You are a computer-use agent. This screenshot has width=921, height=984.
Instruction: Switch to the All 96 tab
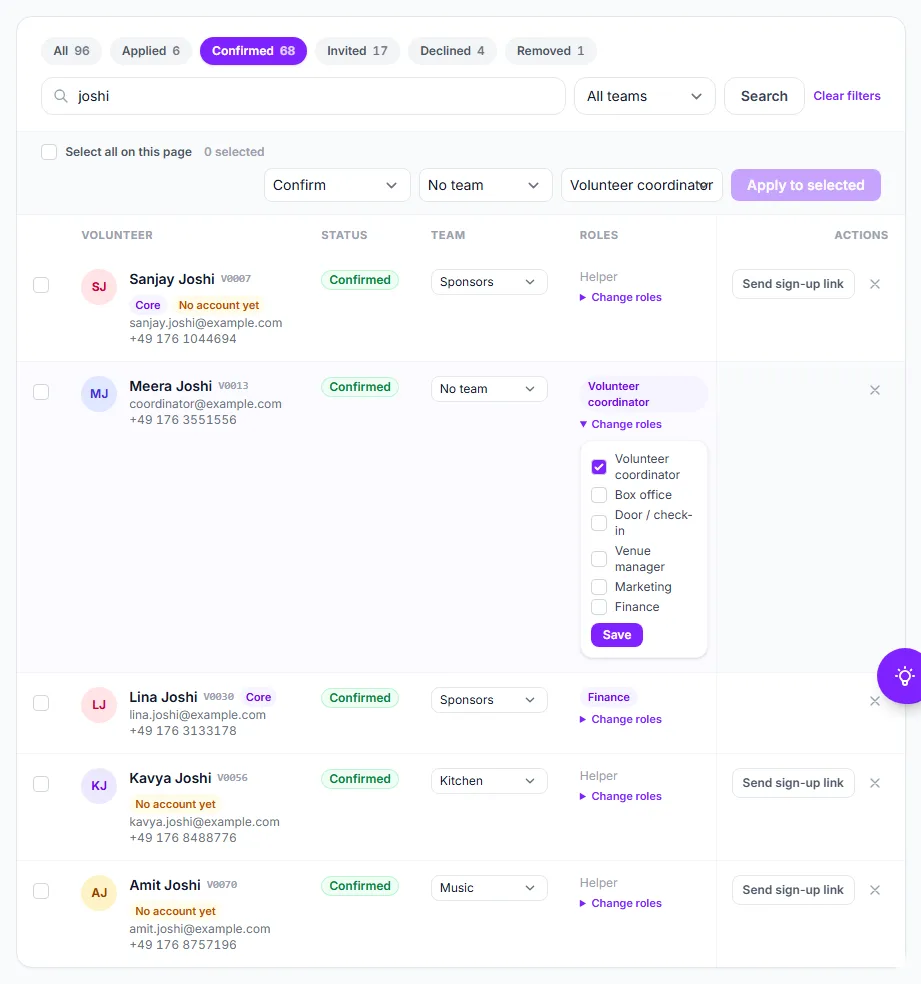click(x=72, y=51)
